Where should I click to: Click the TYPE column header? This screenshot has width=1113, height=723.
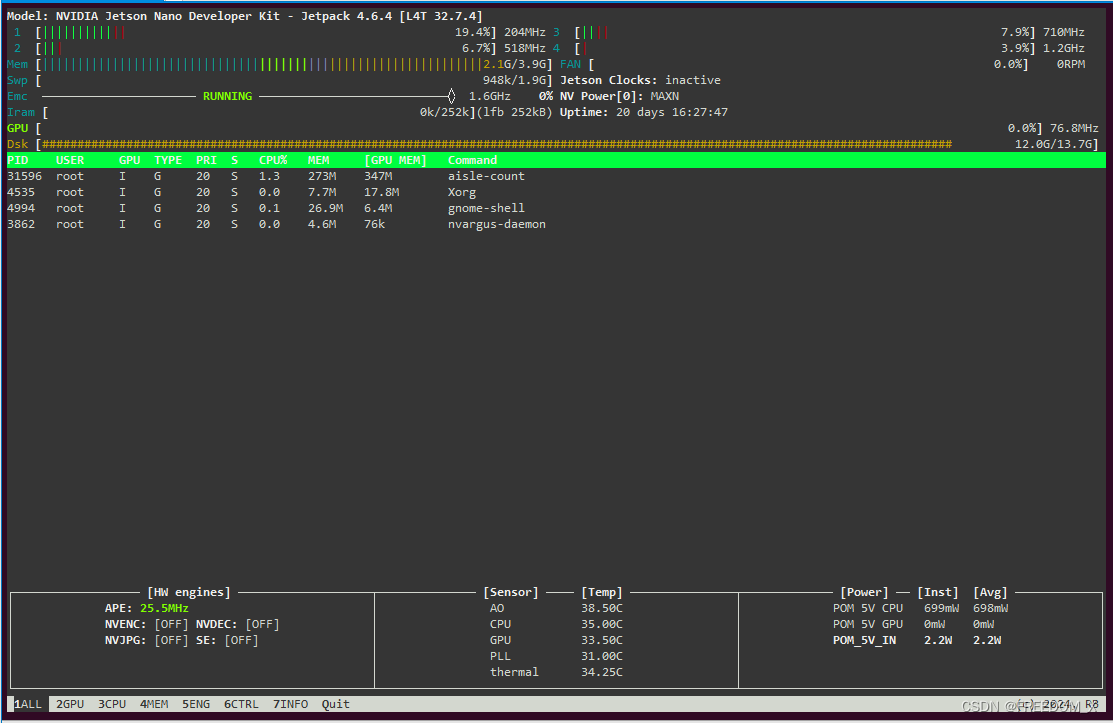pyautogui.click(x=168, y=160)
